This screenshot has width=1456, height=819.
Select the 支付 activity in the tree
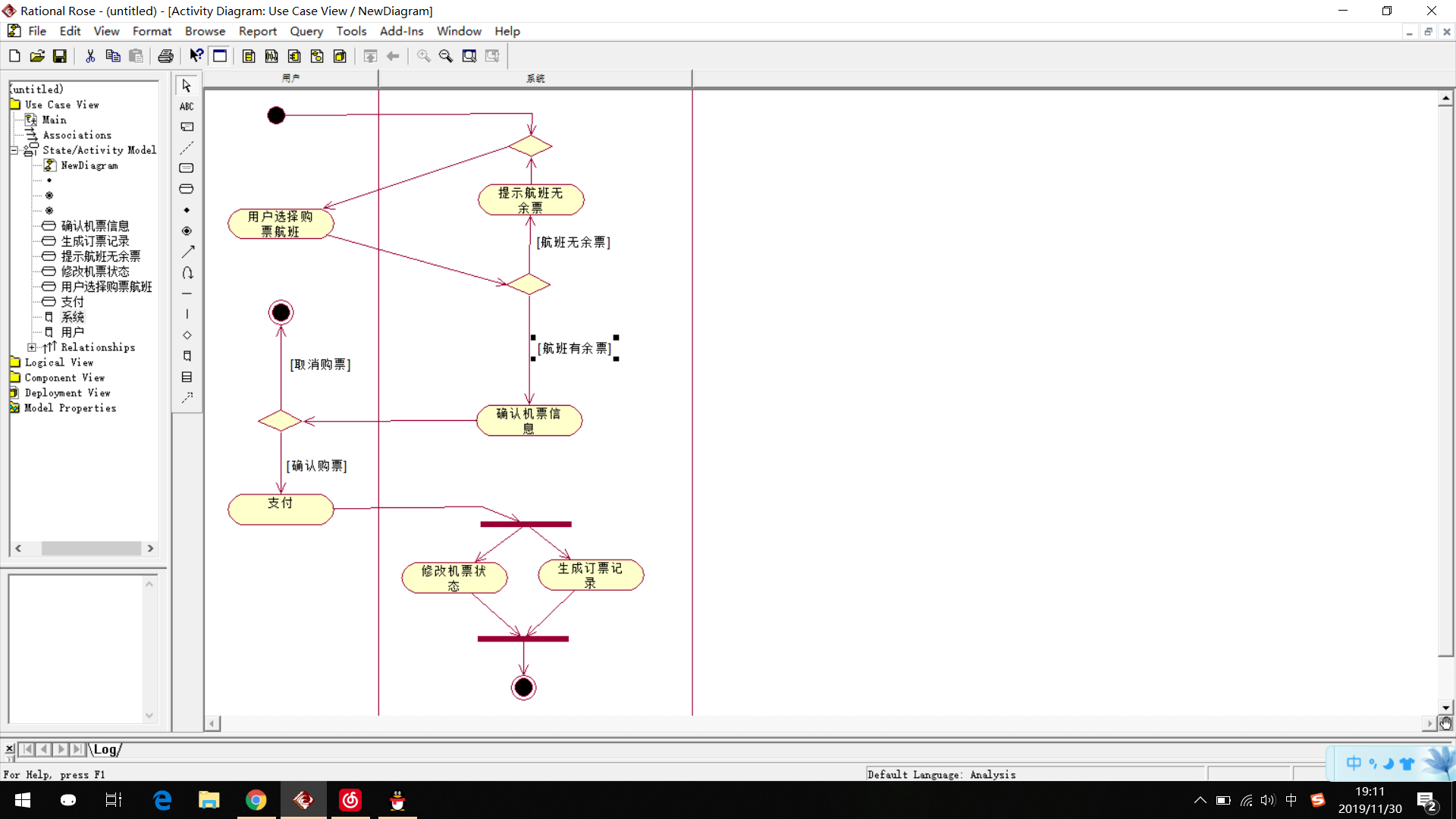click(x=71, y=302)
